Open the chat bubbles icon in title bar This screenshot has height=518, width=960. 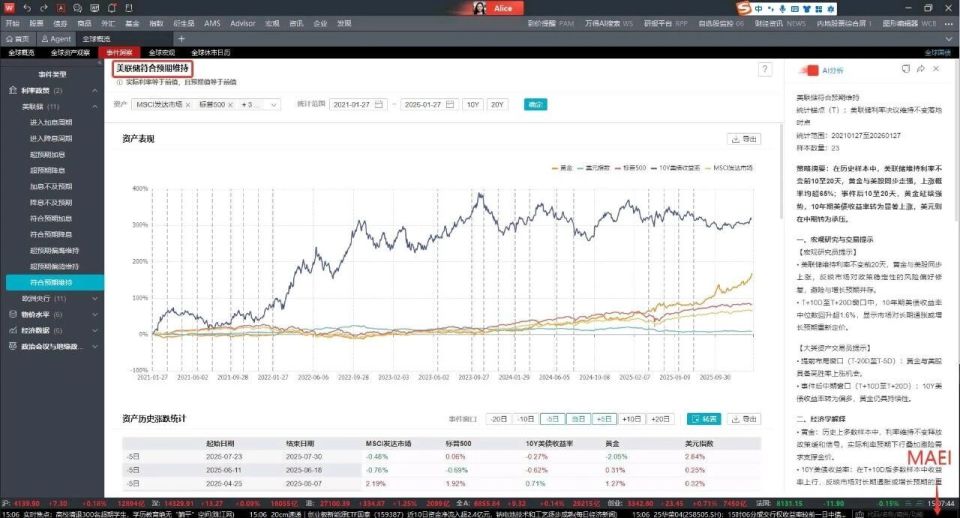77,8
